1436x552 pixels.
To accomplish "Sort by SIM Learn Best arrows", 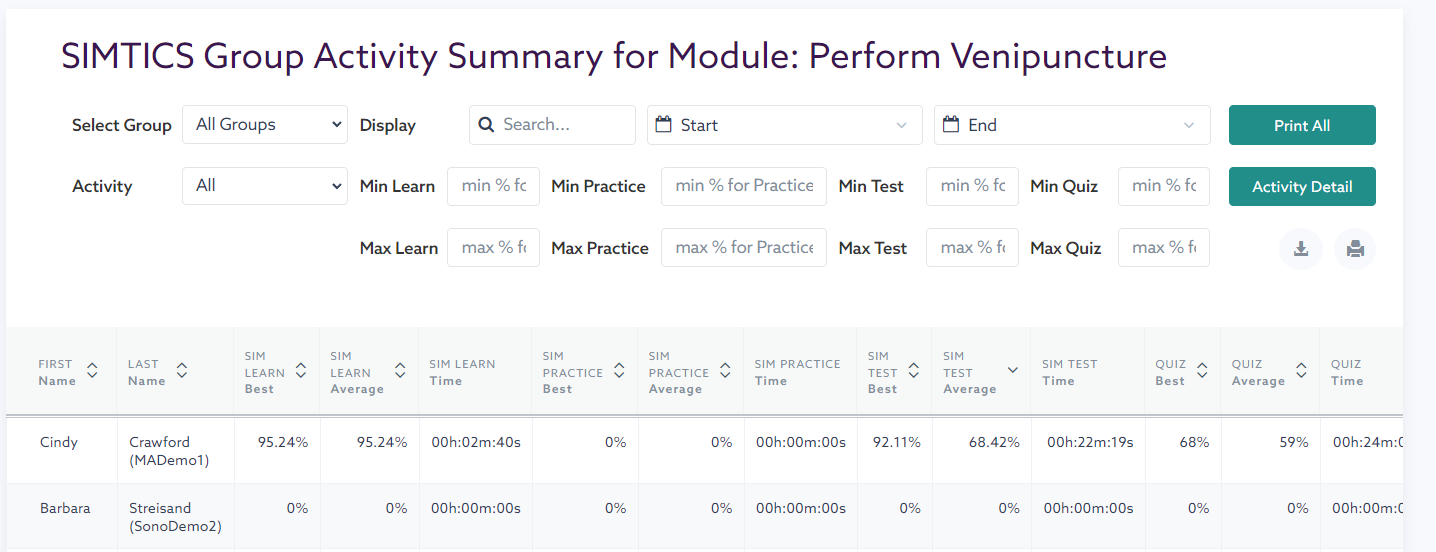I will click(301, 371).
